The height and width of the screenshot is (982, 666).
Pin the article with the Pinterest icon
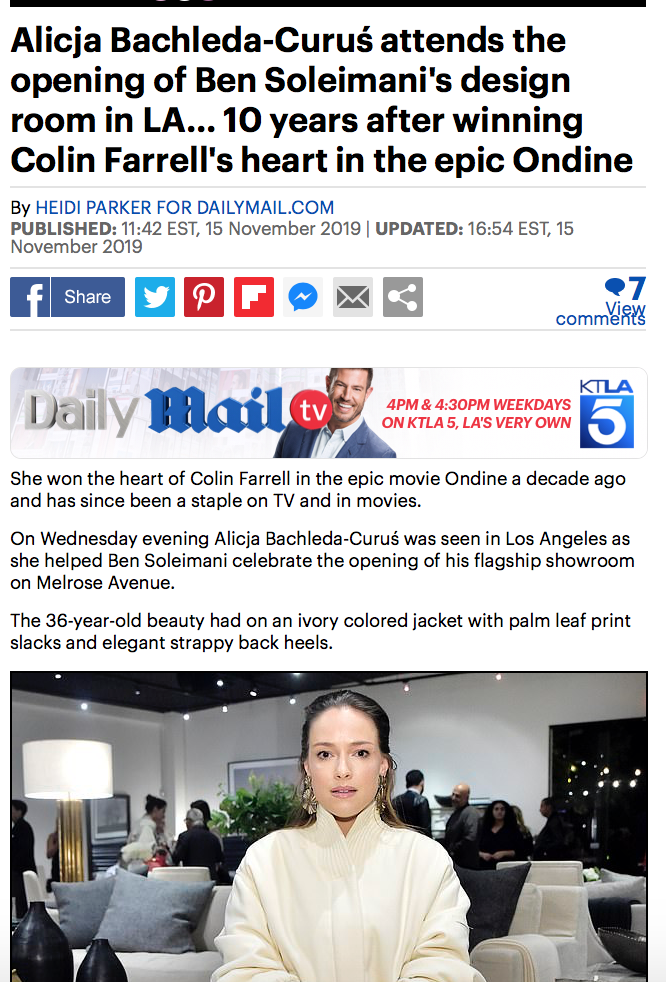(x=204, y=297)
